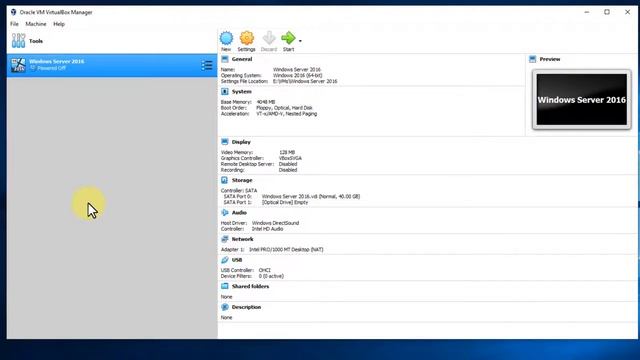Open the USB settings header link
Screen dimensions: 640x360
[237, 260]
